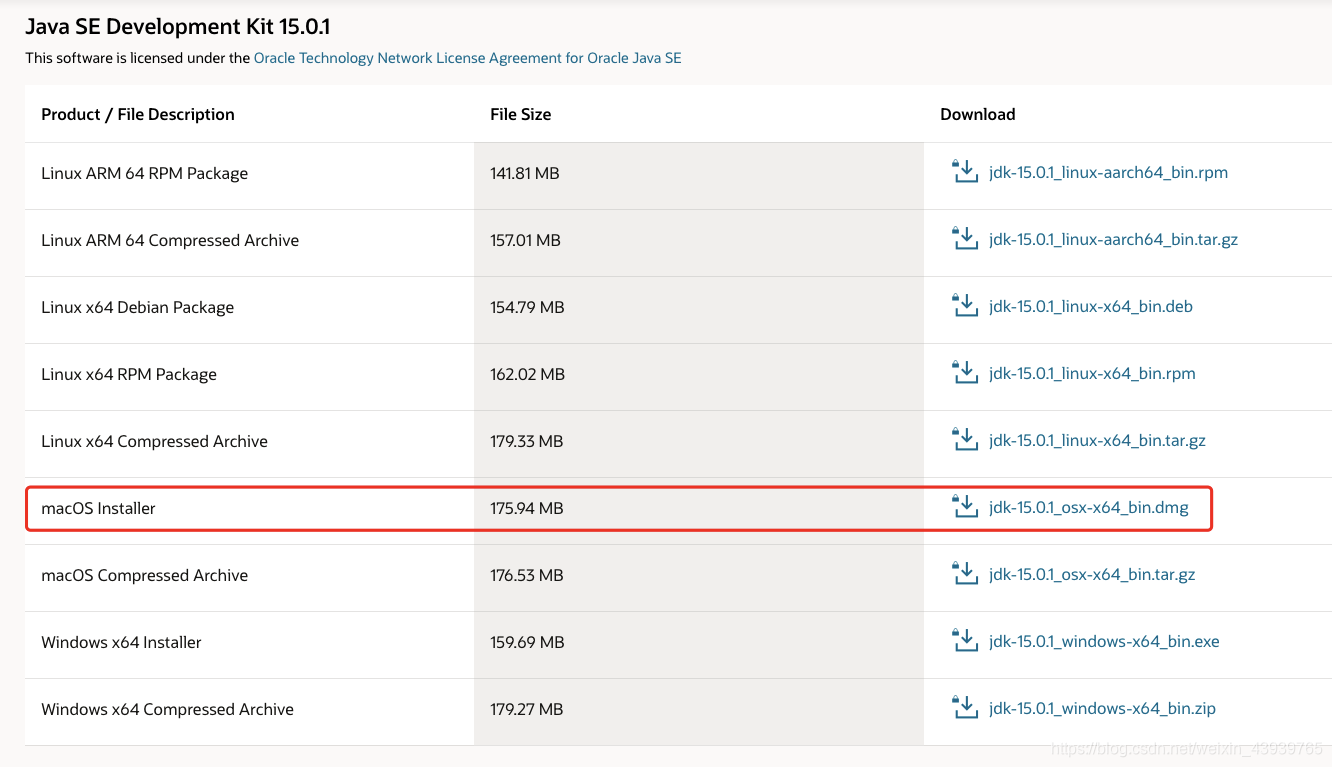
Task: Select macOS Compressed Archive label
Action: coord(144,576)
